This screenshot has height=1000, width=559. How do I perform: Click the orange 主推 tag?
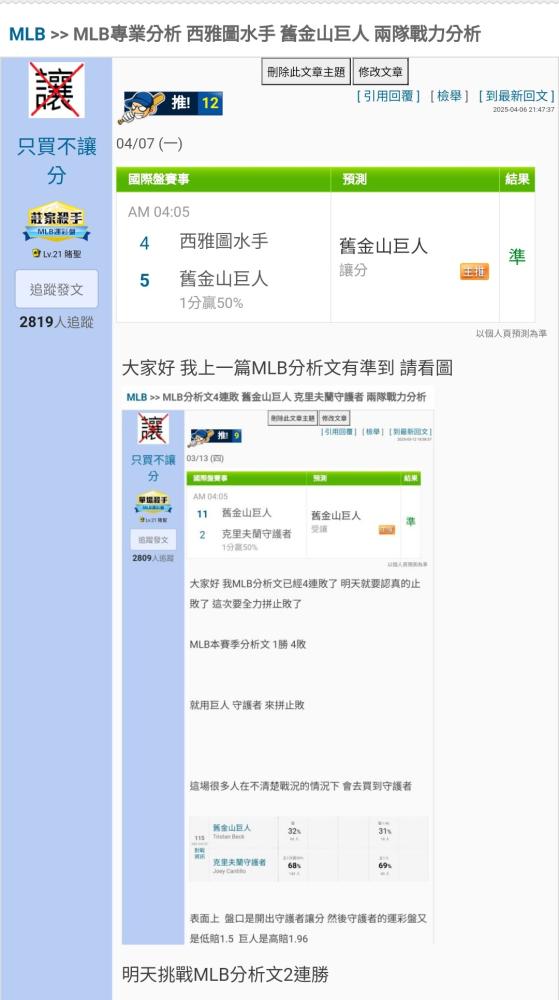[x=474, y=272]
